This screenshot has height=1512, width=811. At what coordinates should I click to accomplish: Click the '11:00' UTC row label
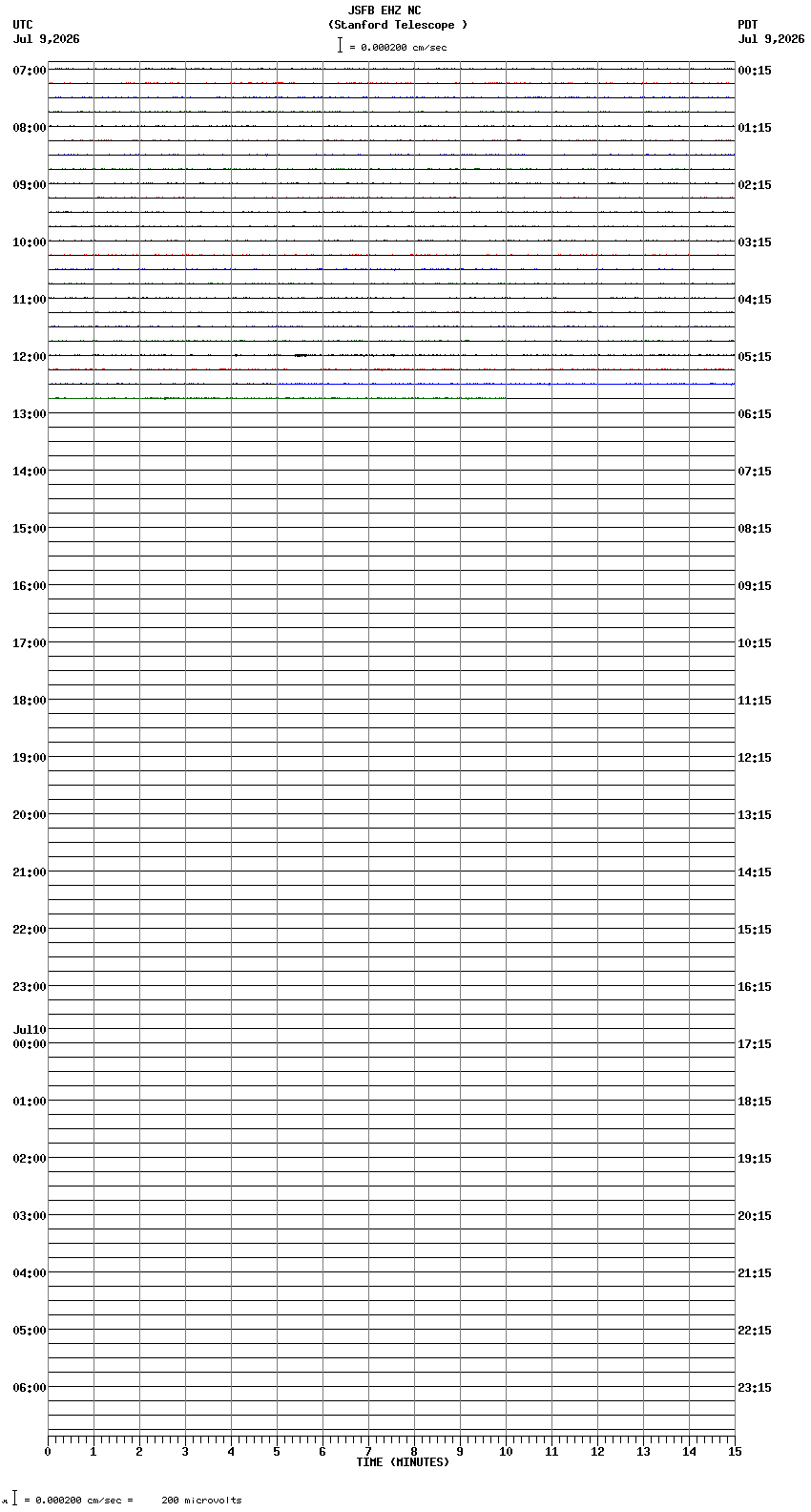click(x=30, y=300)
